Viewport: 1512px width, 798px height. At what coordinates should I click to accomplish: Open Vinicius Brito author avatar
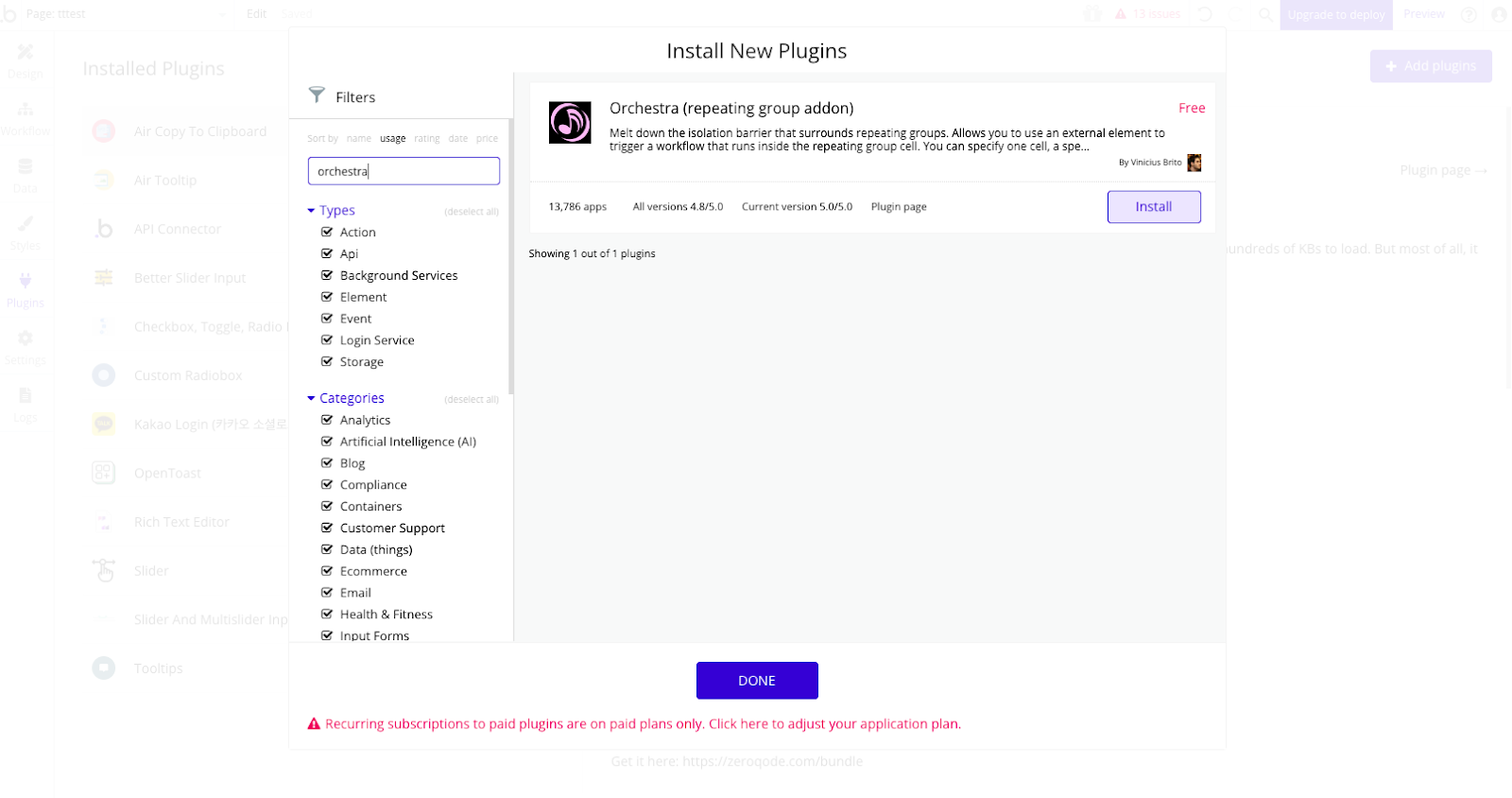(x=1194, y=163)
